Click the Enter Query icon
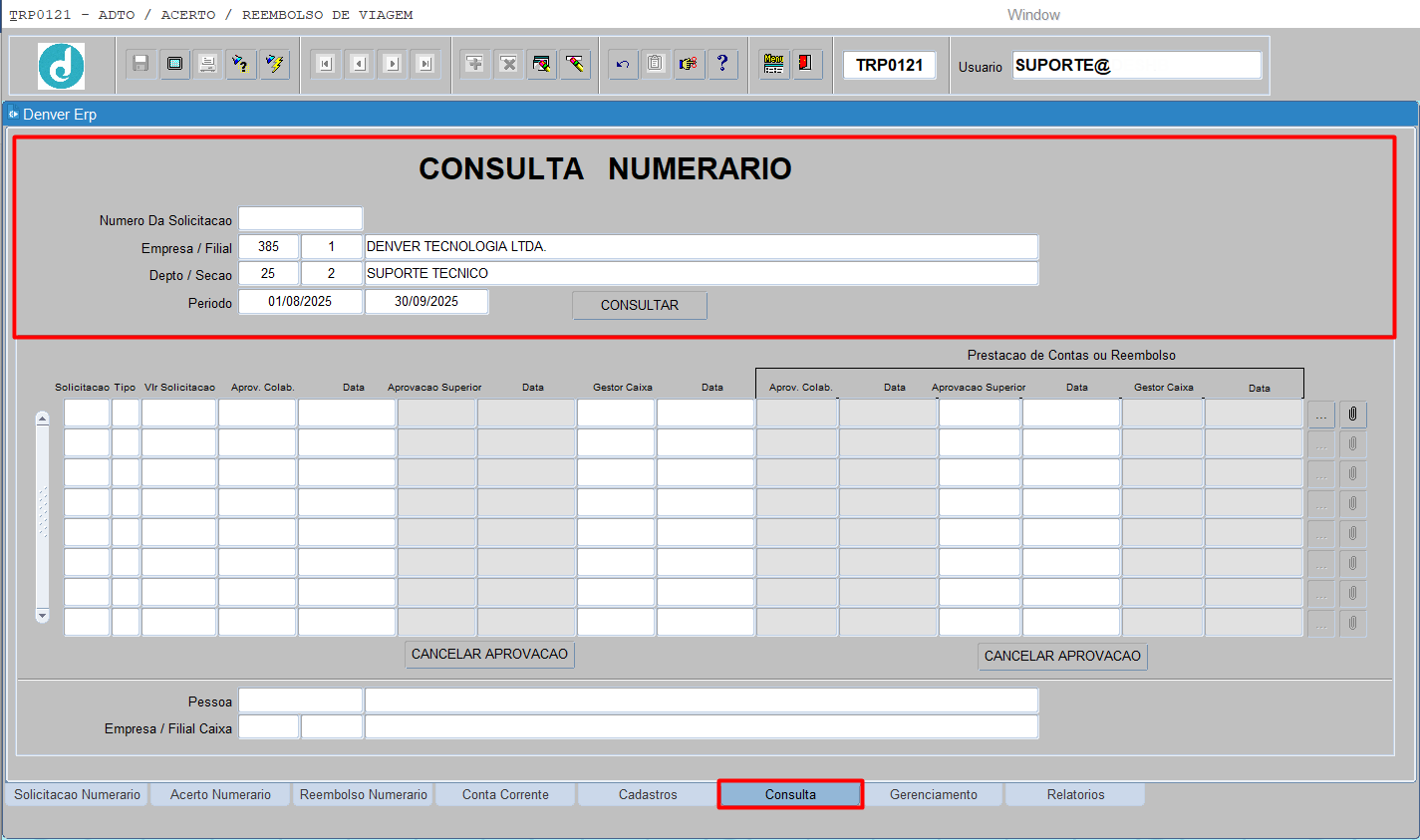The height and width of the screenshot is (840, 1420). point(240,64)
